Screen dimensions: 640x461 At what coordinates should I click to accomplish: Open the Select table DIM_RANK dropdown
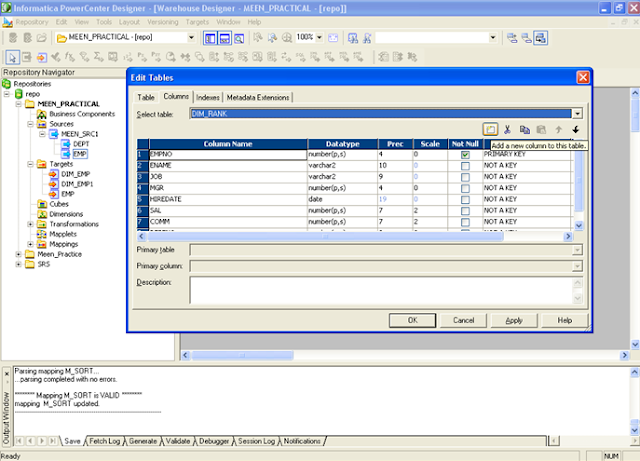(x=577, y=114)
